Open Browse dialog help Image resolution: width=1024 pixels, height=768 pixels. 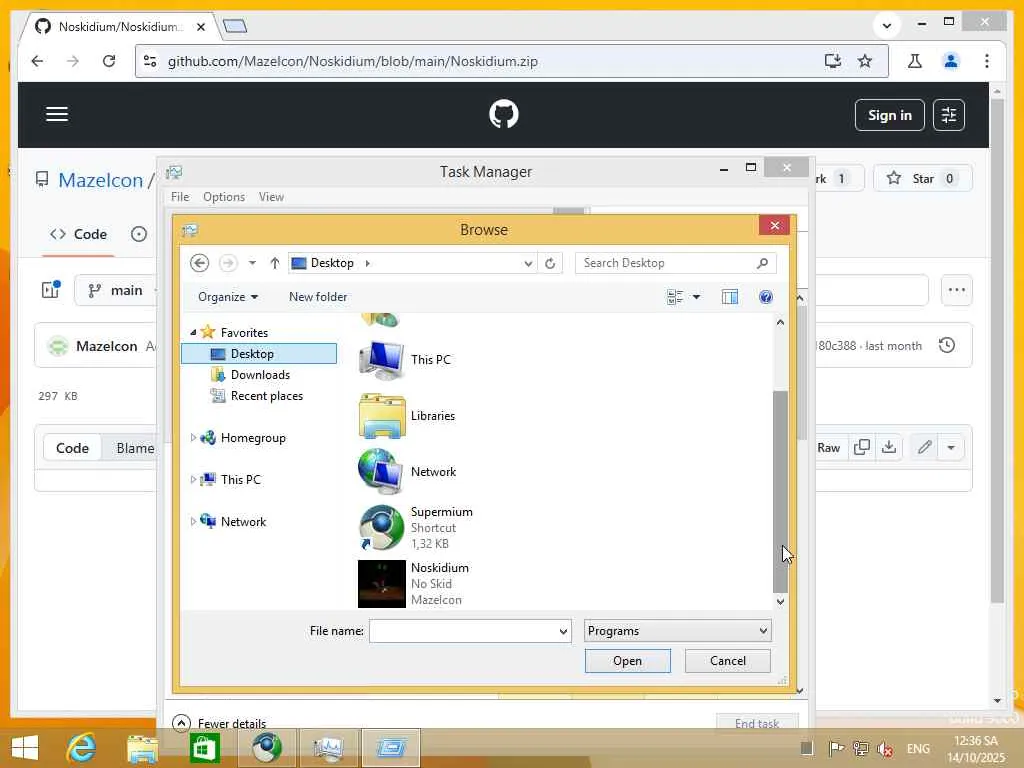pos(765,297)
